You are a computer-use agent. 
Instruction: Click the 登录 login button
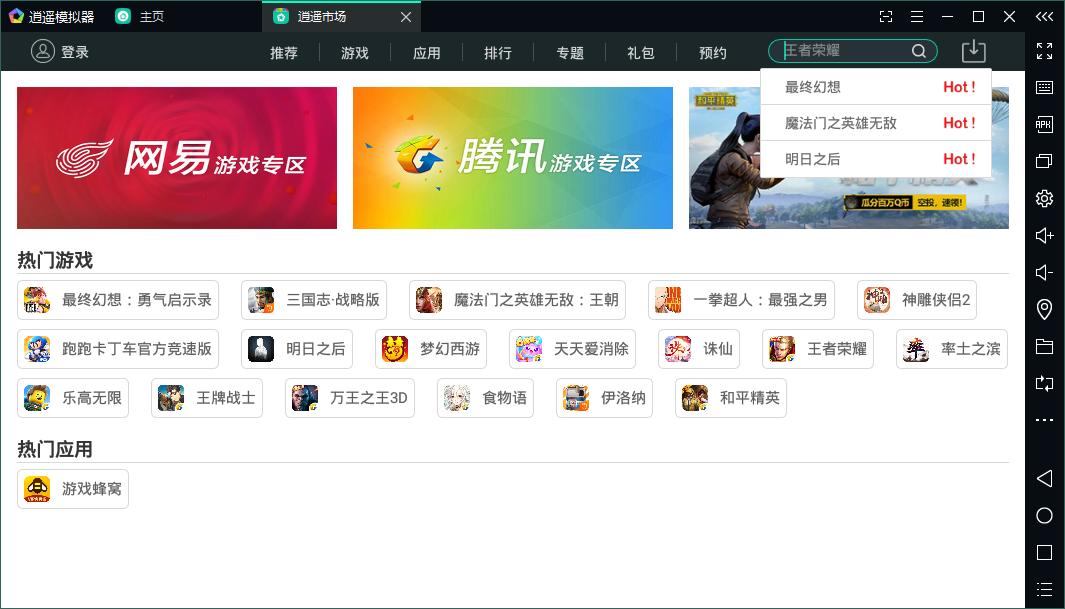coord(60,52)
